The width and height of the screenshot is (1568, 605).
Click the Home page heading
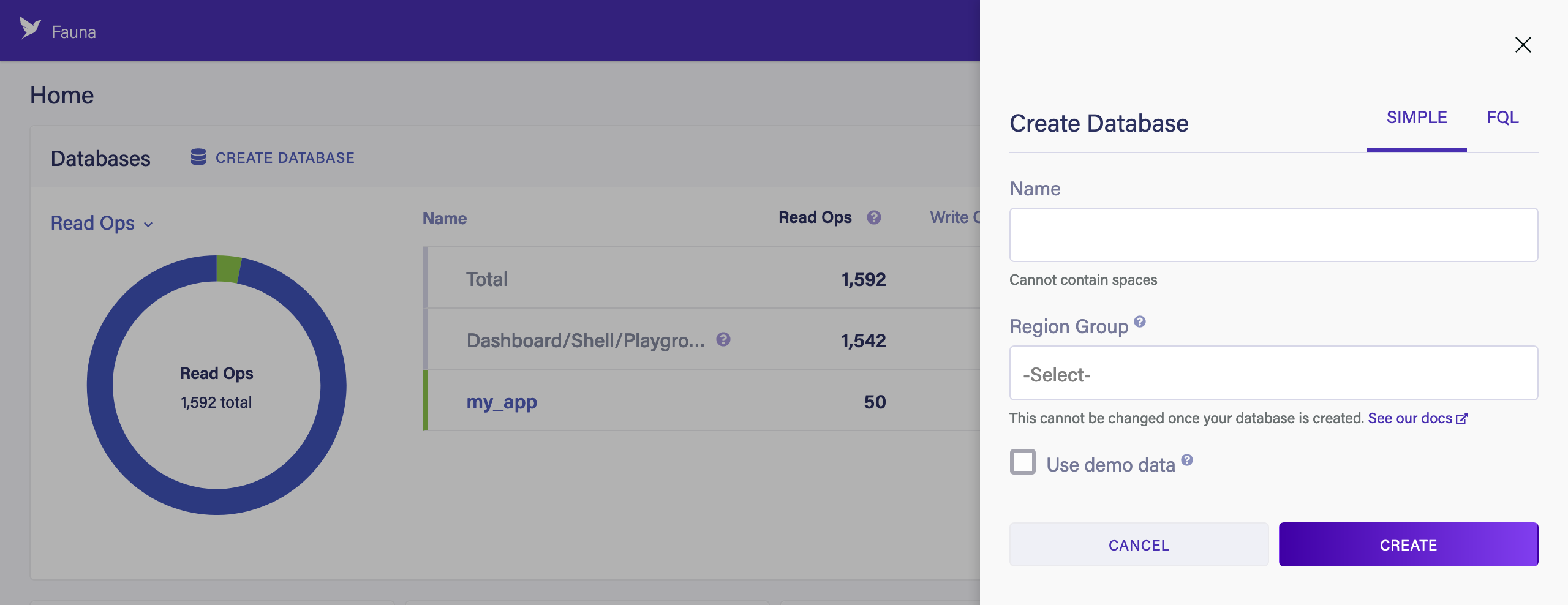[x=62, y=96]
